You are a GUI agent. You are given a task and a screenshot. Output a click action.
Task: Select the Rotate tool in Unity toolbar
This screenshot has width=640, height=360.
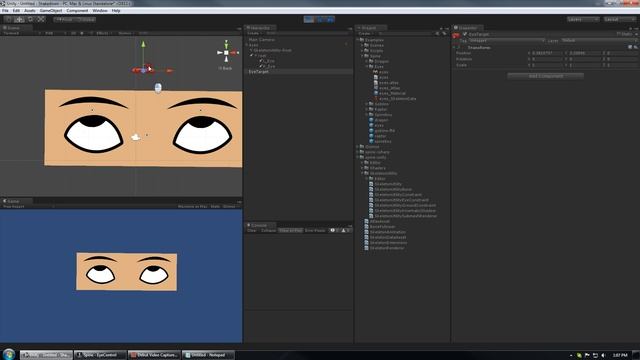coord(30,19)
